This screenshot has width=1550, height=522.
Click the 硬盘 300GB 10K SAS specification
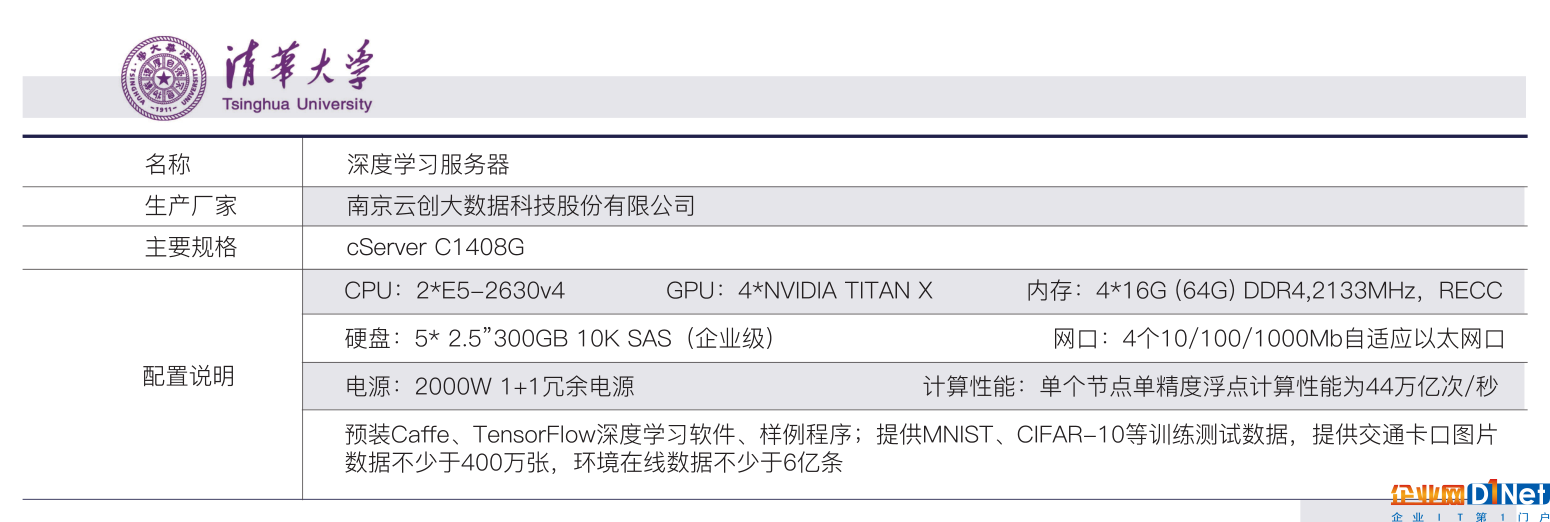(x=559, y=339)
